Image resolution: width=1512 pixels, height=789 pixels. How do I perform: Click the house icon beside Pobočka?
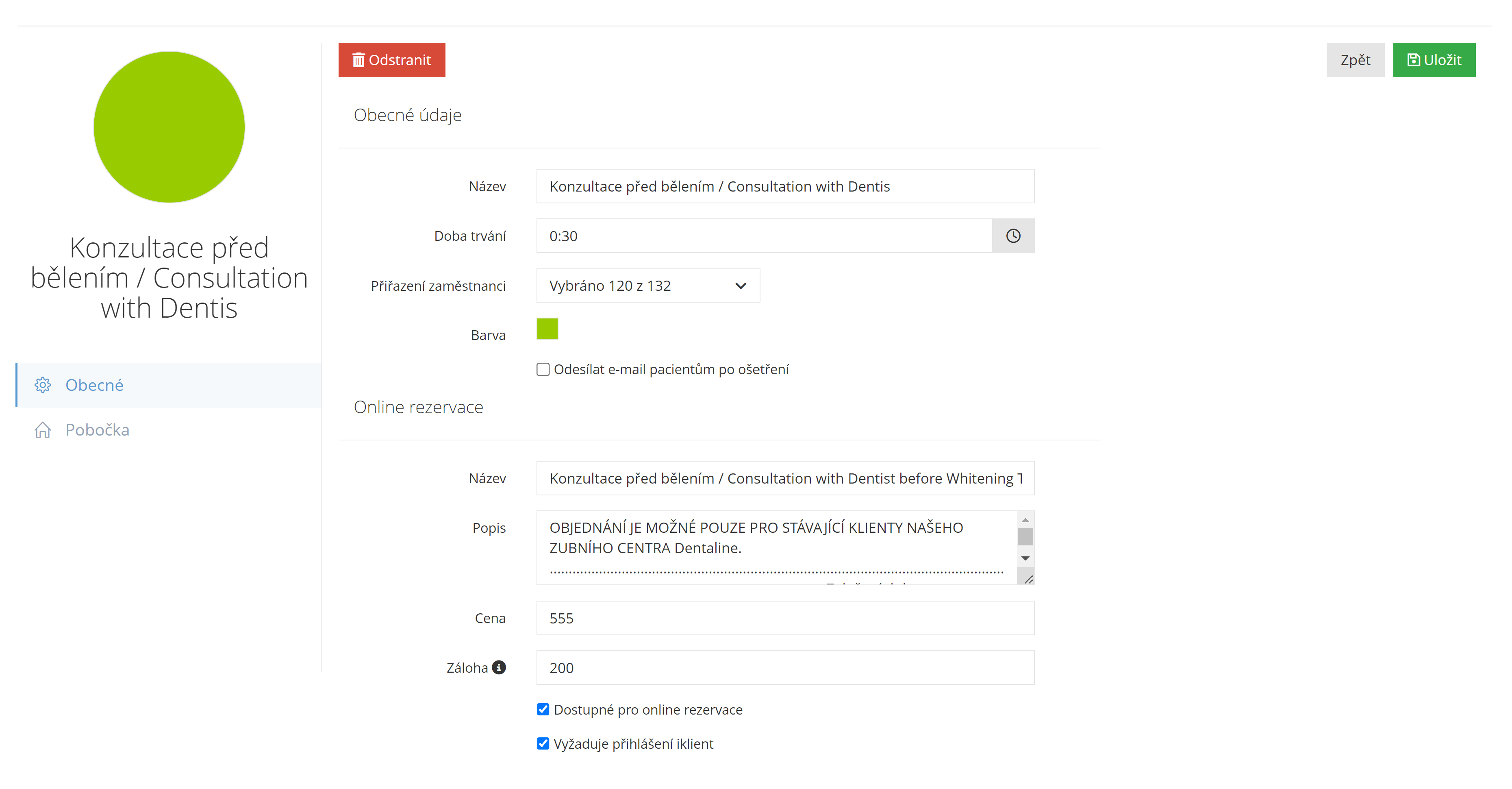(43, 429)
